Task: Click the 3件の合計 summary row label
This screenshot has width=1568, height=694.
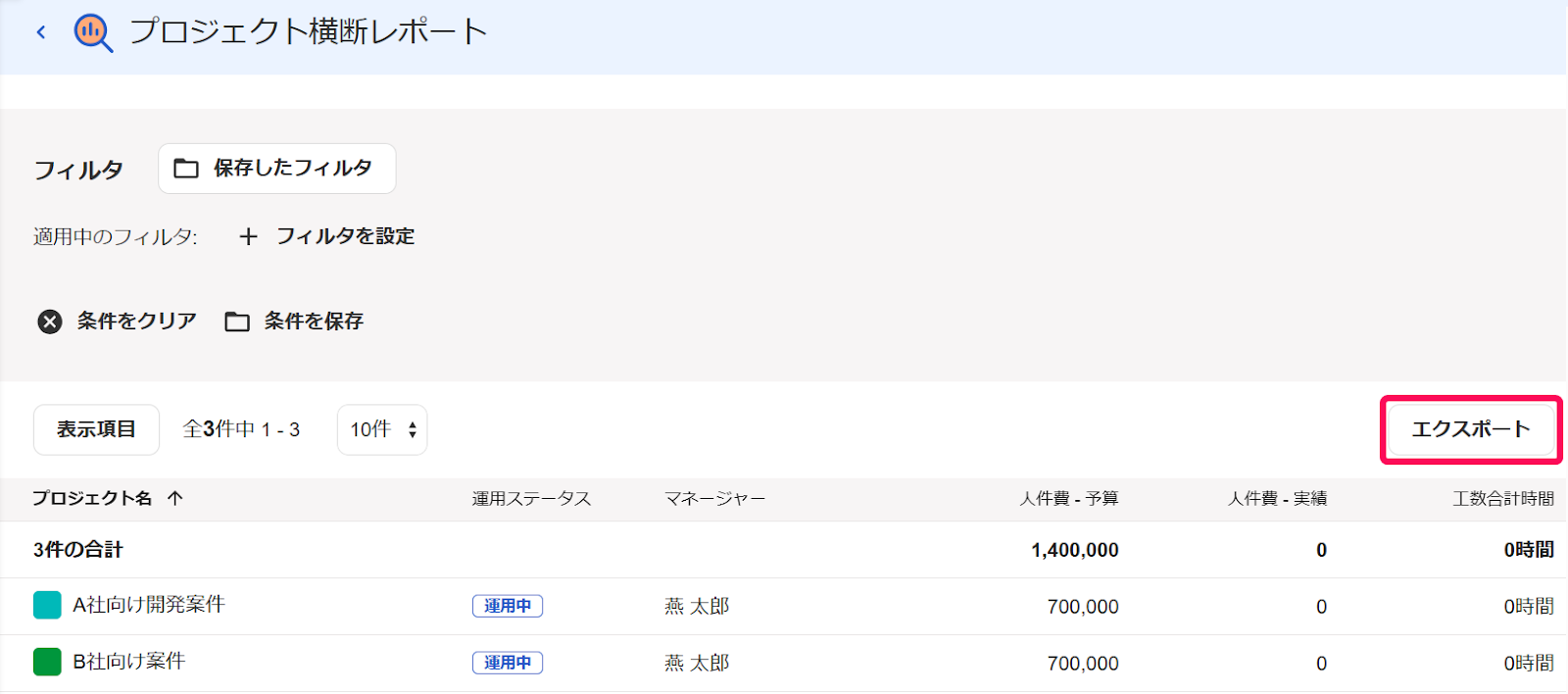Action: [78, 550]
